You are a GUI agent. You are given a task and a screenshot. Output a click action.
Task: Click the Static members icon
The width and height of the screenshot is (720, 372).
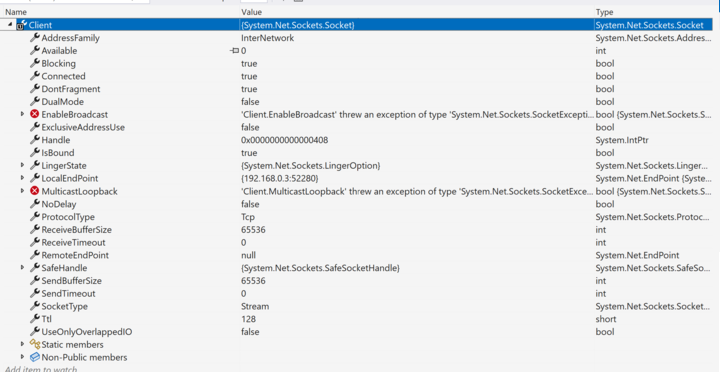click(x=34, y=344)
